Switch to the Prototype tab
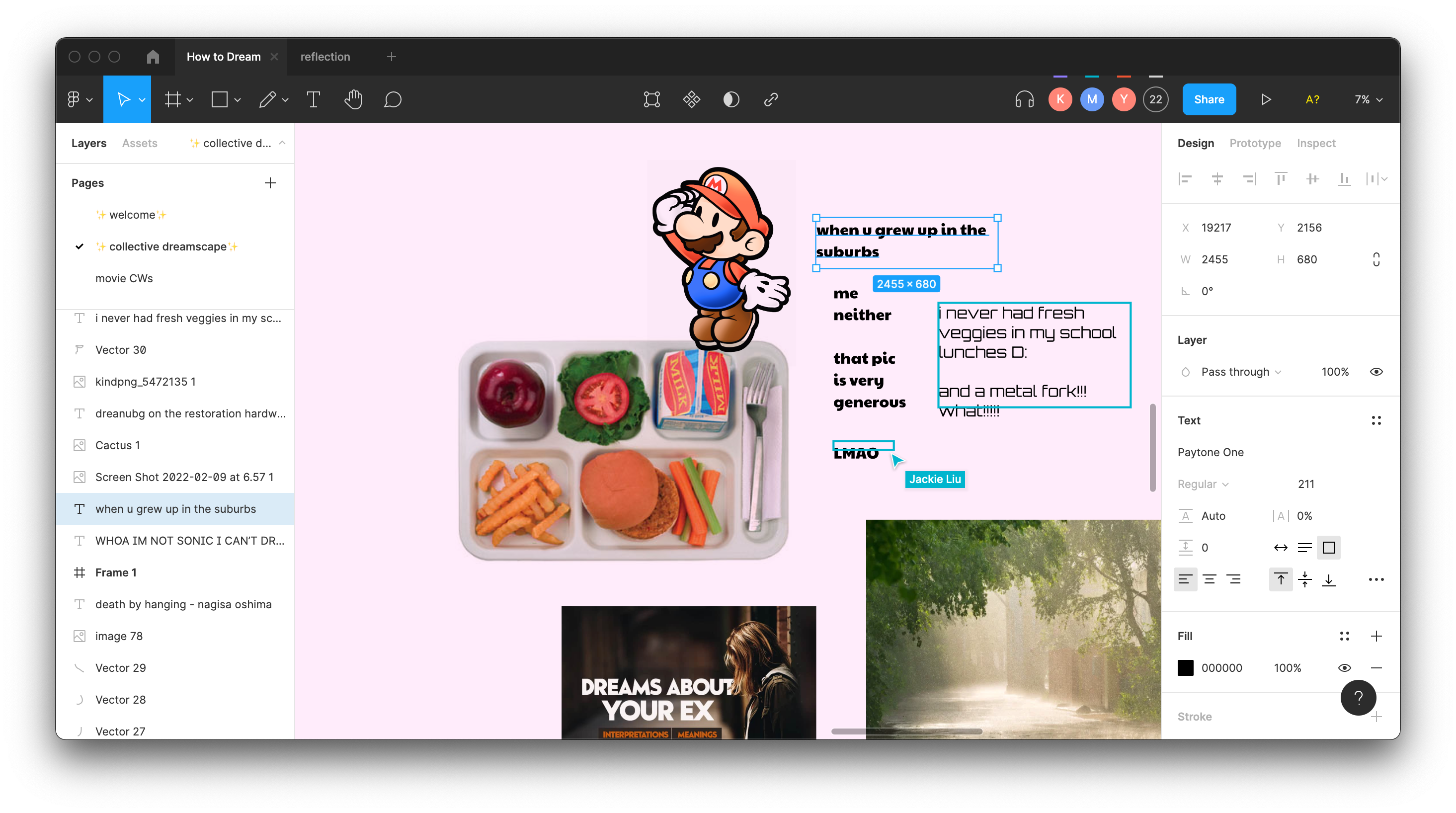Screen dimensions: 1456x813 pos(1255,143)
